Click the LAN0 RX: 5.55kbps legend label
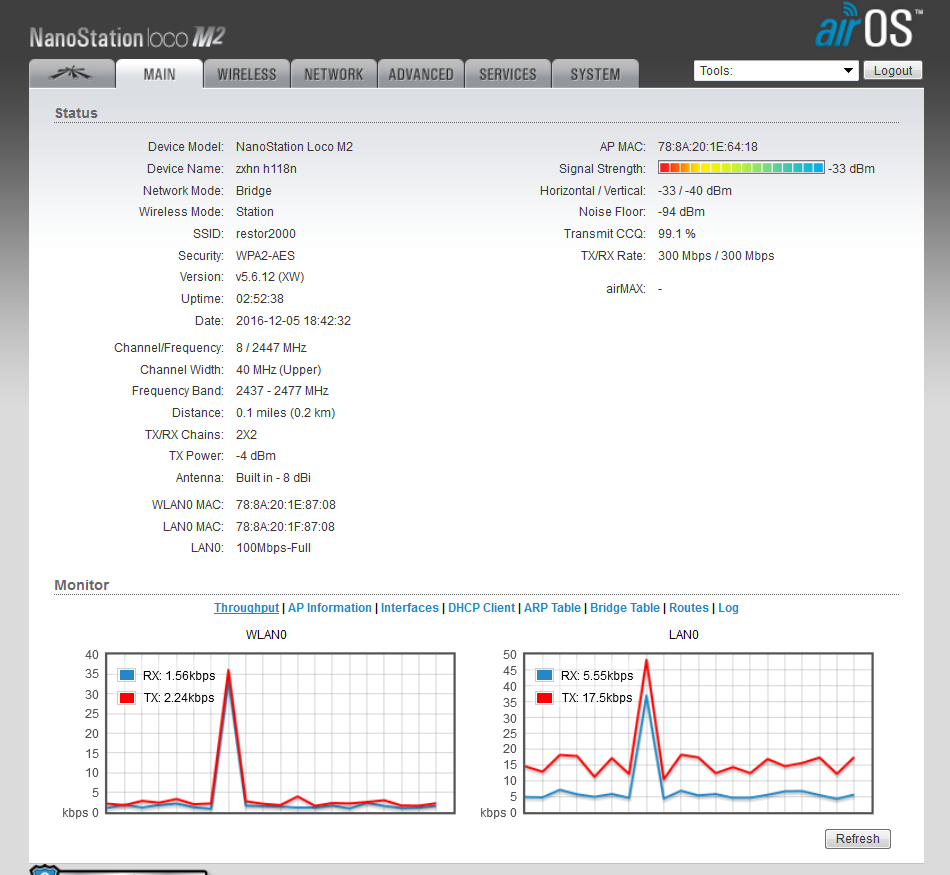This screenshot has height=875, width=950. point(597,676)
